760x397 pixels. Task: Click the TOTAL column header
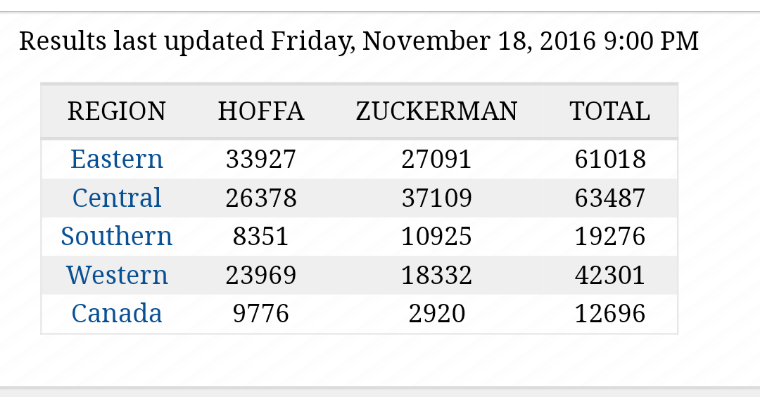(610, 111)
